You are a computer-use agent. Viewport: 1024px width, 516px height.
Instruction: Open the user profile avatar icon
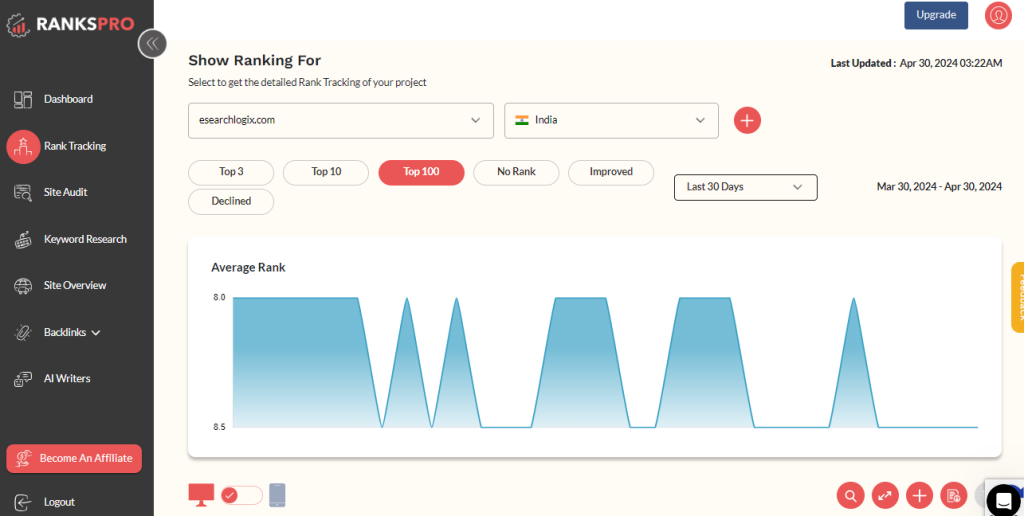(x=998, y=16)
